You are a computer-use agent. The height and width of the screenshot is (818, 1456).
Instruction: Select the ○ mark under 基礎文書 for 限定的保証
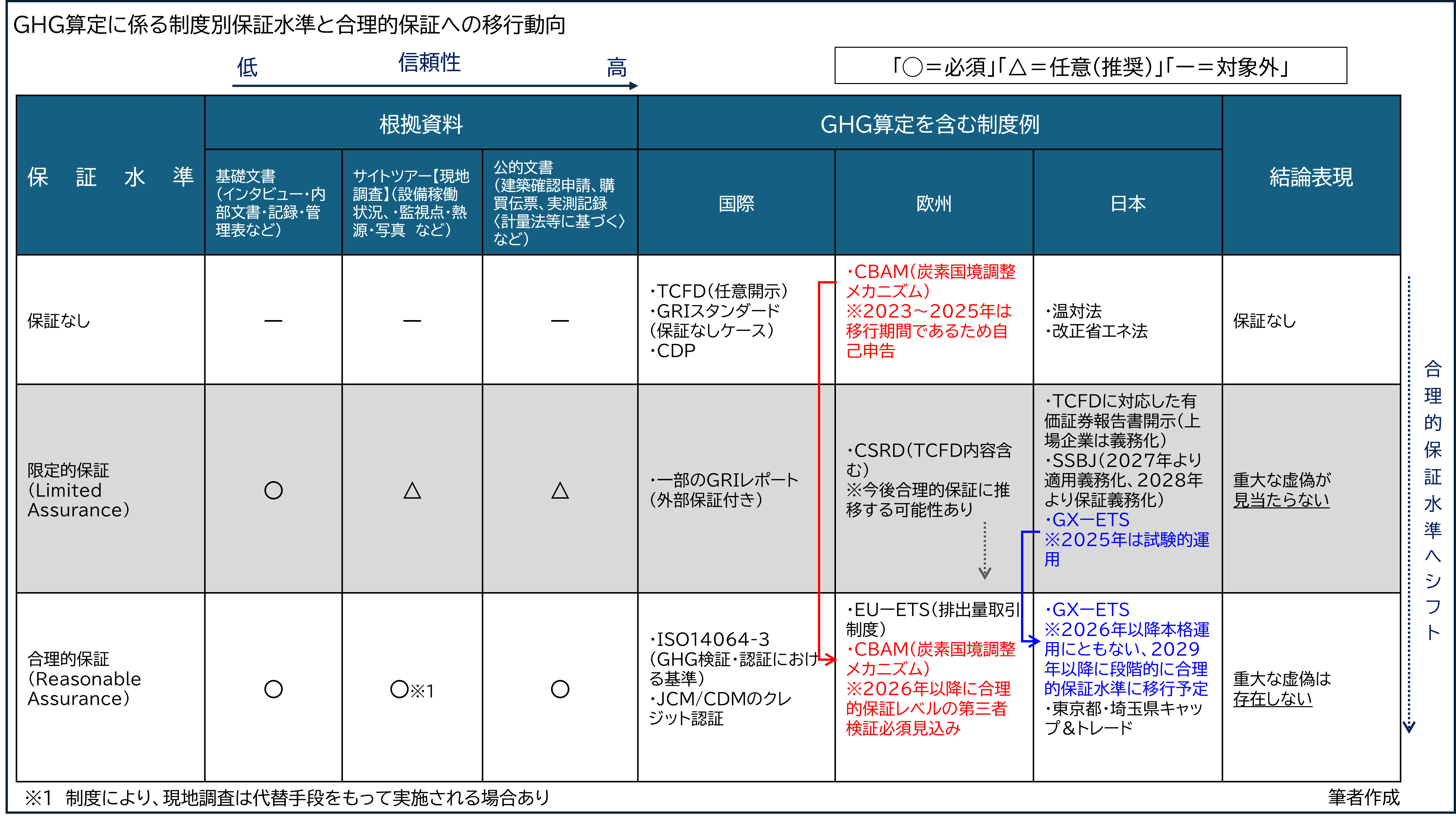pos(273,491)
